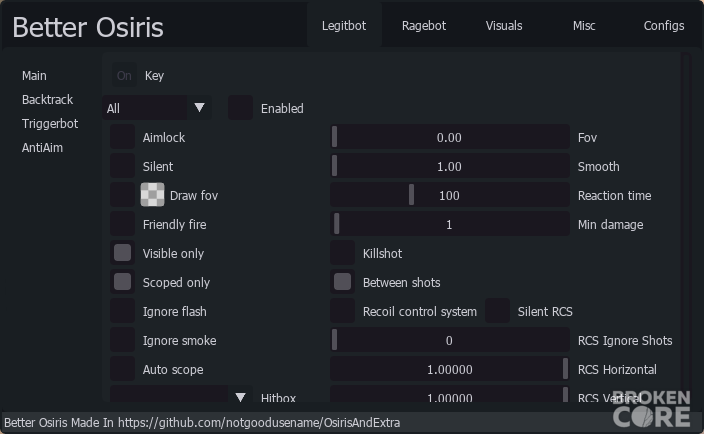Click the All dropdown arrow
704x434 pixels.
(x=199, y=108)
